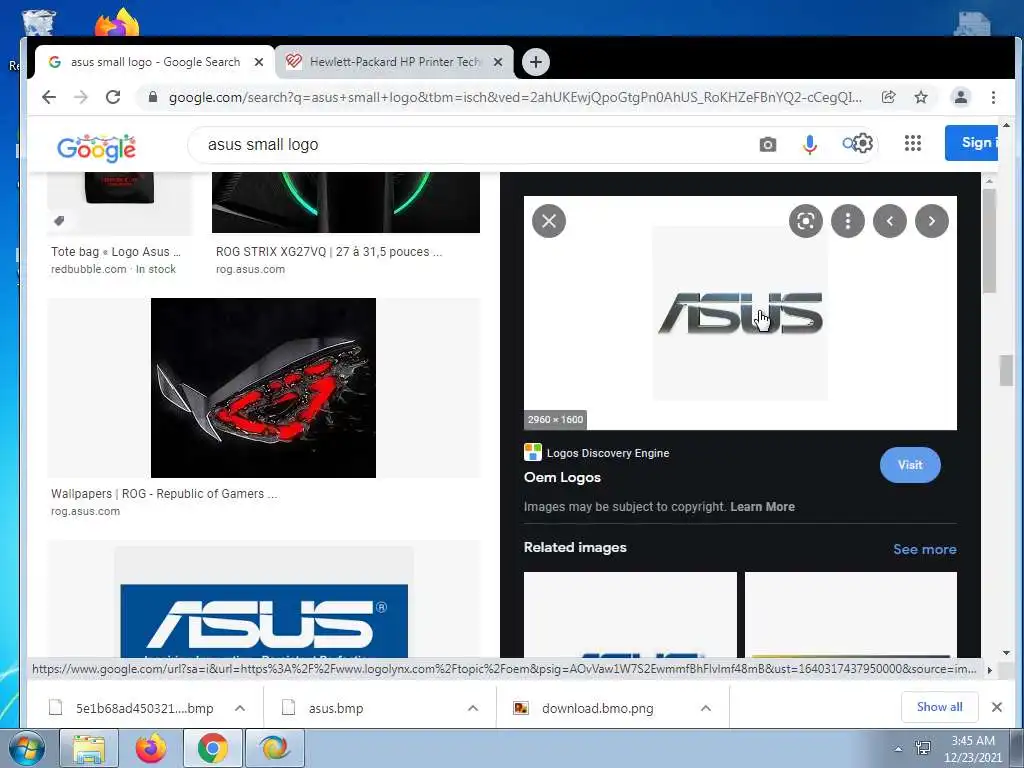This screenshot has height=768, width=1024.
Task: Switch to the Hewlett-Packard HP Printer tab
Action: [x=394, y=62]
